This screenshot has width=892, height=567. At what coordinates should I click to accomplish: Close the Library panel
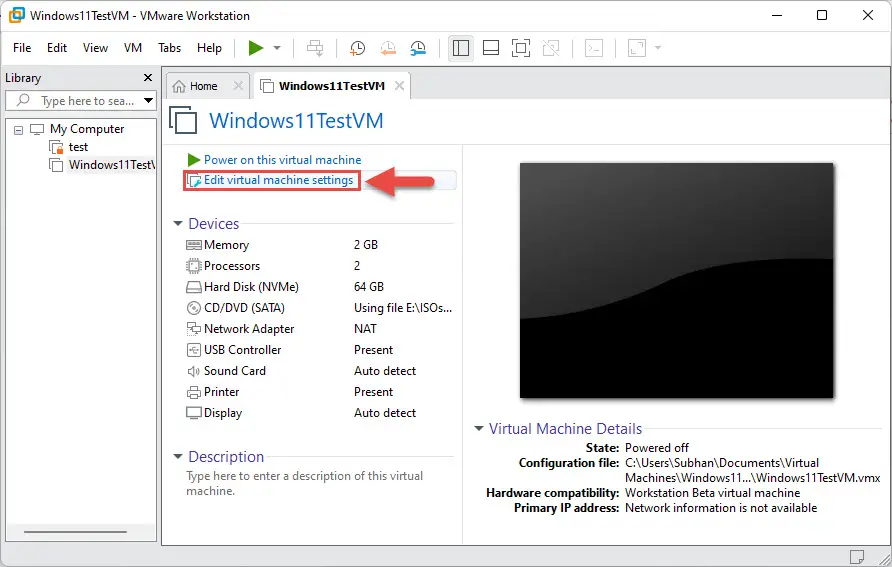pos(148,77)
